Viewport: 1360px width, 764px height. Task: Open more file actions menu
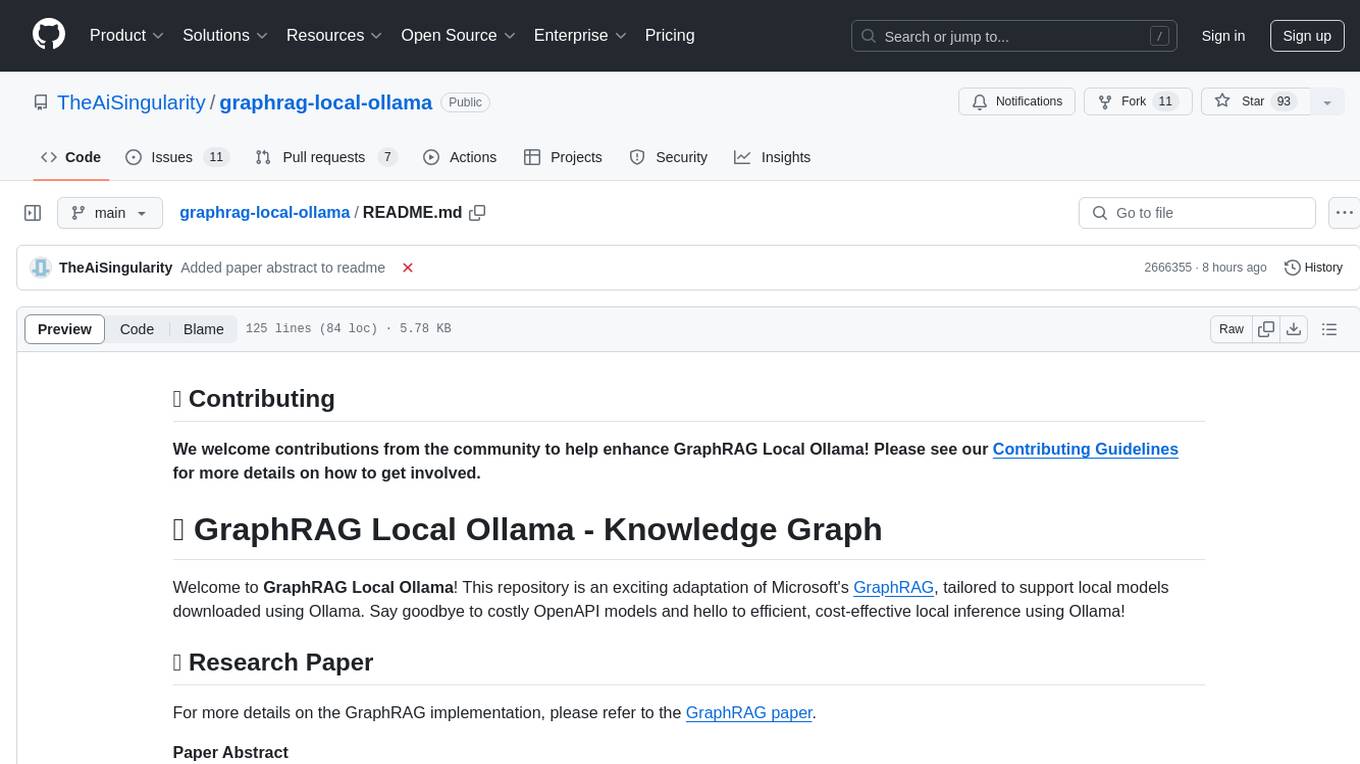(x=1344, y=213)
